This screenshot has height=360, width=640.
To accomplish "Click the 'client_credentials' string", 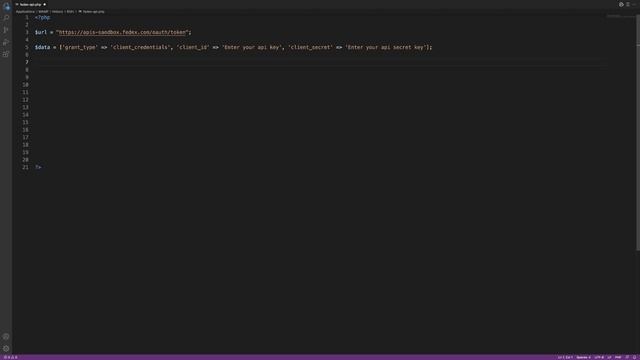I will click(x=140, y=47).
